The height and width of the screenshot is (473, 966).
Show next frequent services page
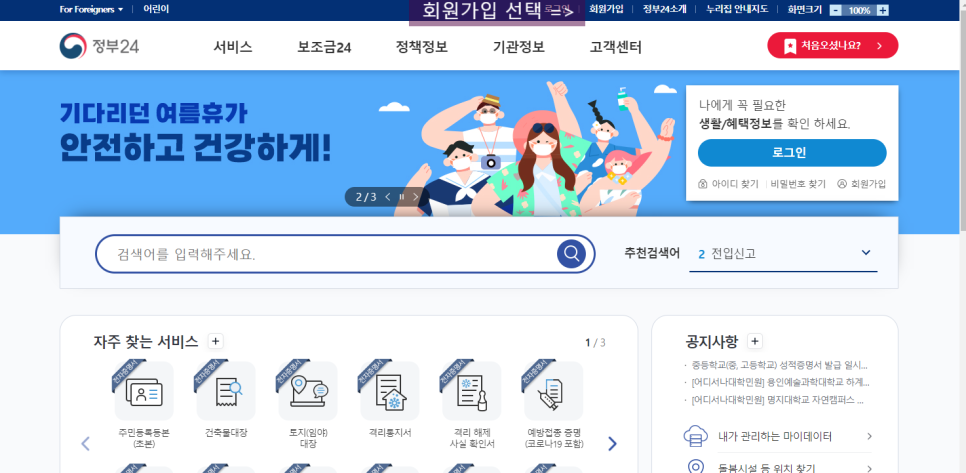[612, 443]
